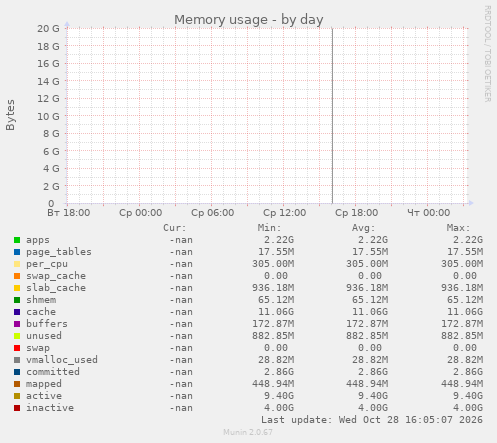Click the unused Max value 882.85M
Image resolution: width=497 pixels, height=443 pixels.
pos(462,336)
